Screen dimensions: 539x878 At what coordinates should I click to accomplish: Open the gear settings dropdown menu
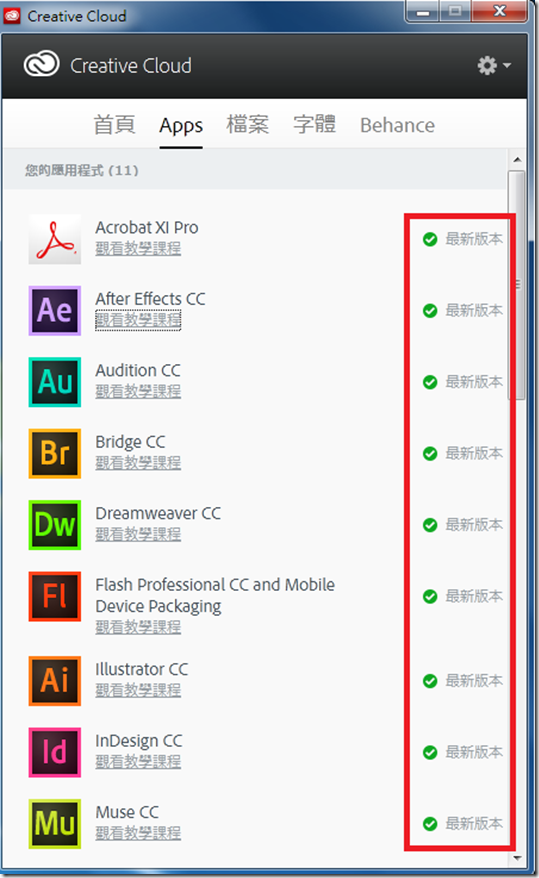494,66
